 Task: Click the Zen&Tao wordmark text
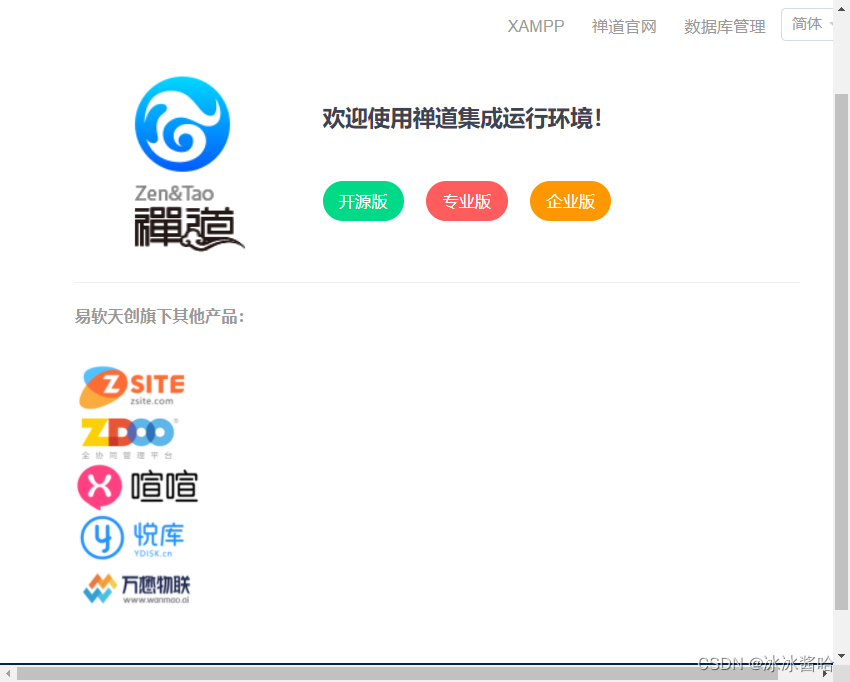point(174,193)
